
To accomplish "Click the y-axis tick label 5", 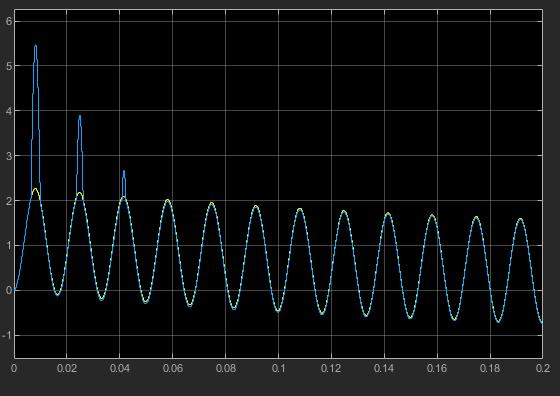I will pyautogui.click(x=9, y=66).
